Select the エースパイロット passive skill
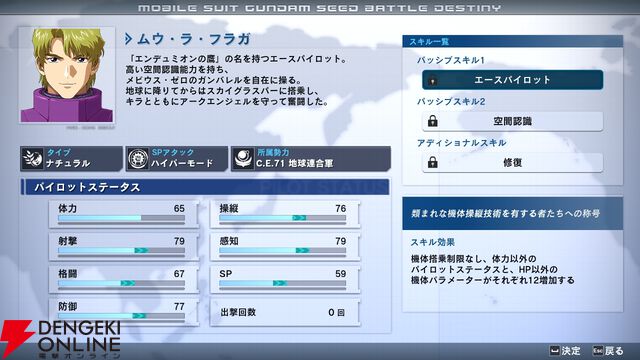The height and width of the screenshot is (360, 640). (x=512, y=80)
